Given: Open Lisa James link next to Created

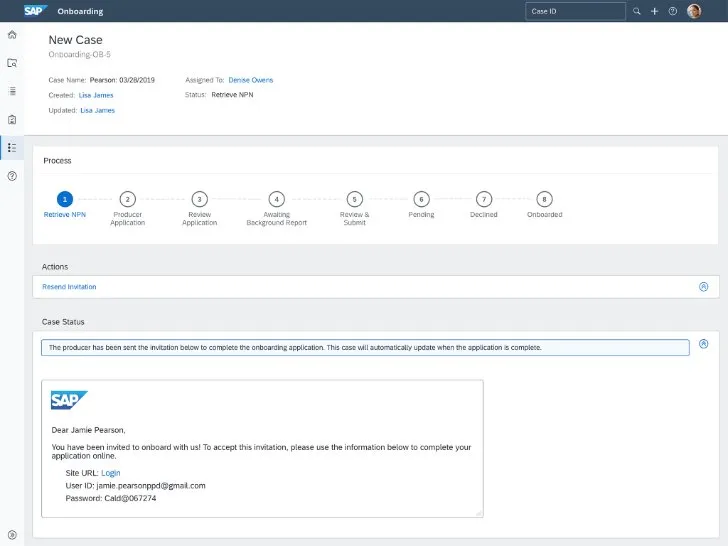Looking at the screenshot, I should click(x=96, y=95).
